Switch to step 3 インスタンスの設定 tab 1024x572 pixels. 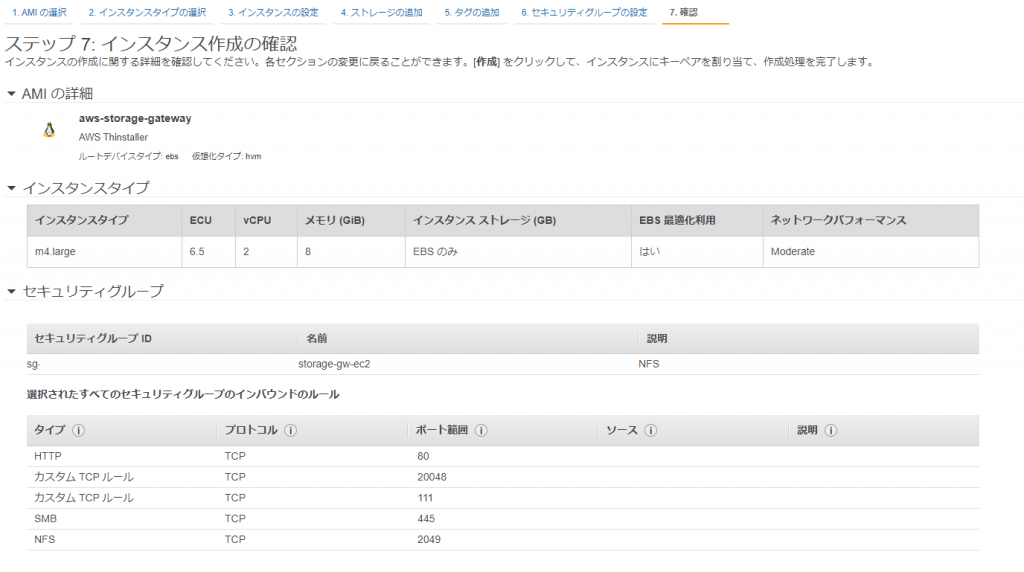pos(273,12)
